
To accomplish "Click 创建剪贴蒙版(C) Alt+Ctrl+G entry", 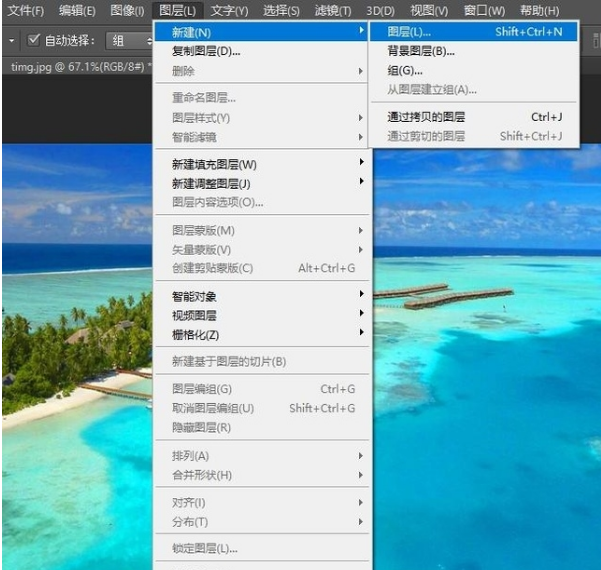I will click(x=261, y=268).
